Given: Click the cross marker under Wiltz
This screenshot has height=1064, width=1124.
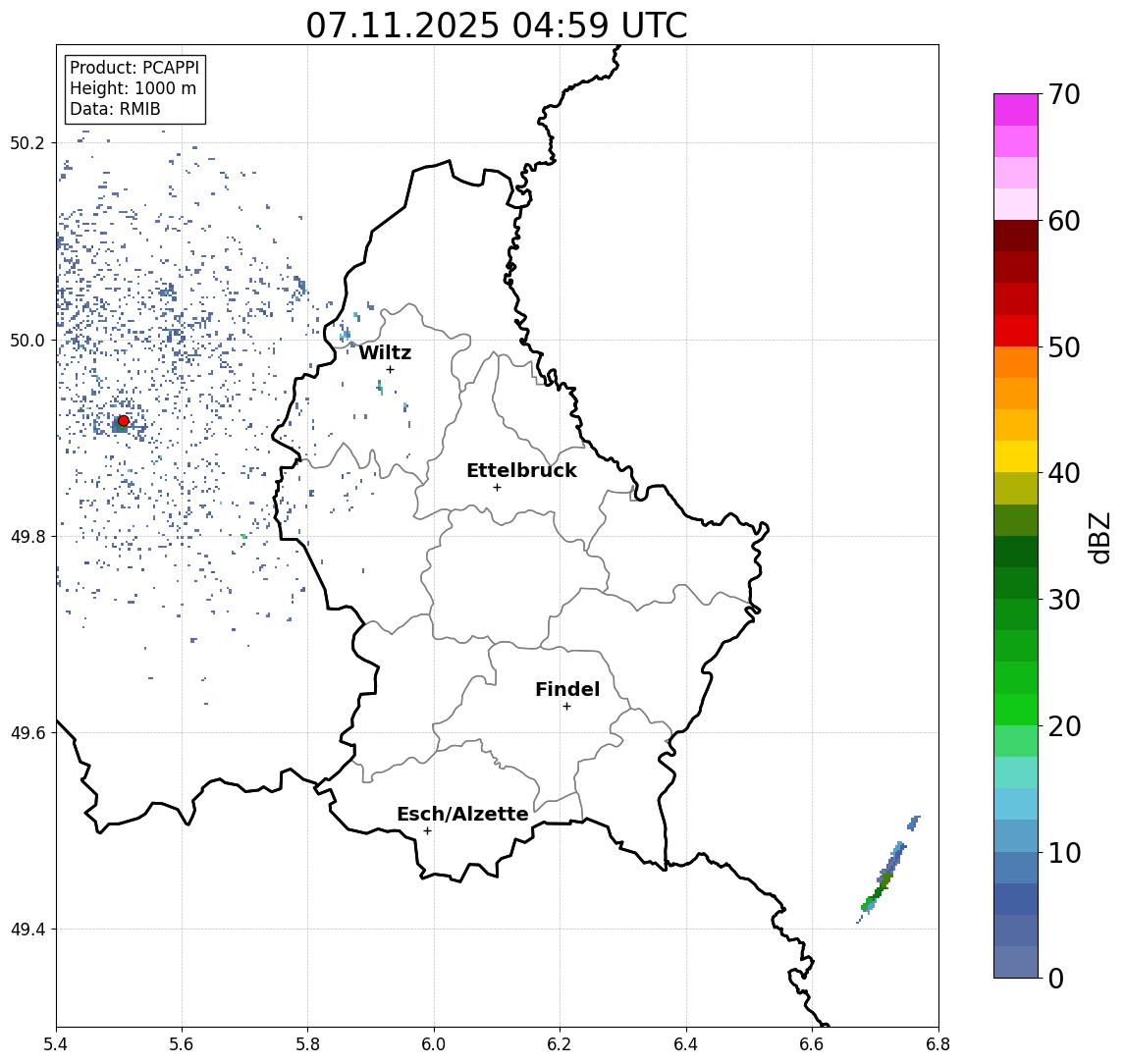Looking at the screenshot, I should [x=390, y=369].
